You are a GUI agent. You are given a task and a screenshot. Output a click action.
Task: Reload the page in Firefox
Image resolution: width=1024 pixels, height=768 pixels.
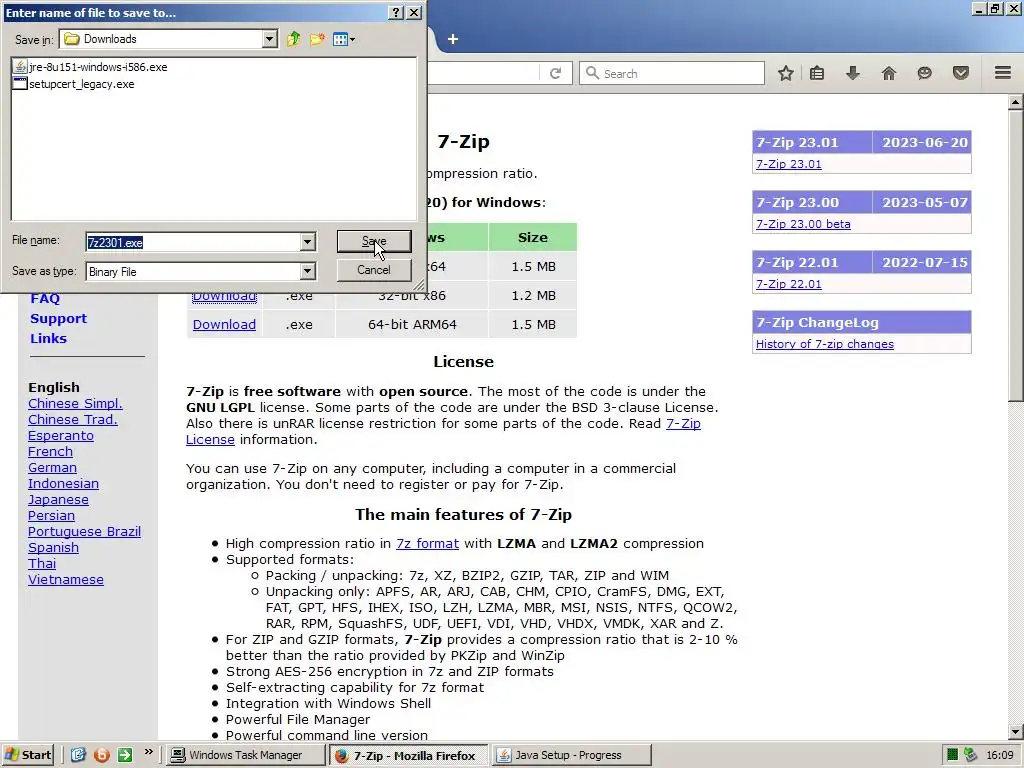tap(556, 73)
